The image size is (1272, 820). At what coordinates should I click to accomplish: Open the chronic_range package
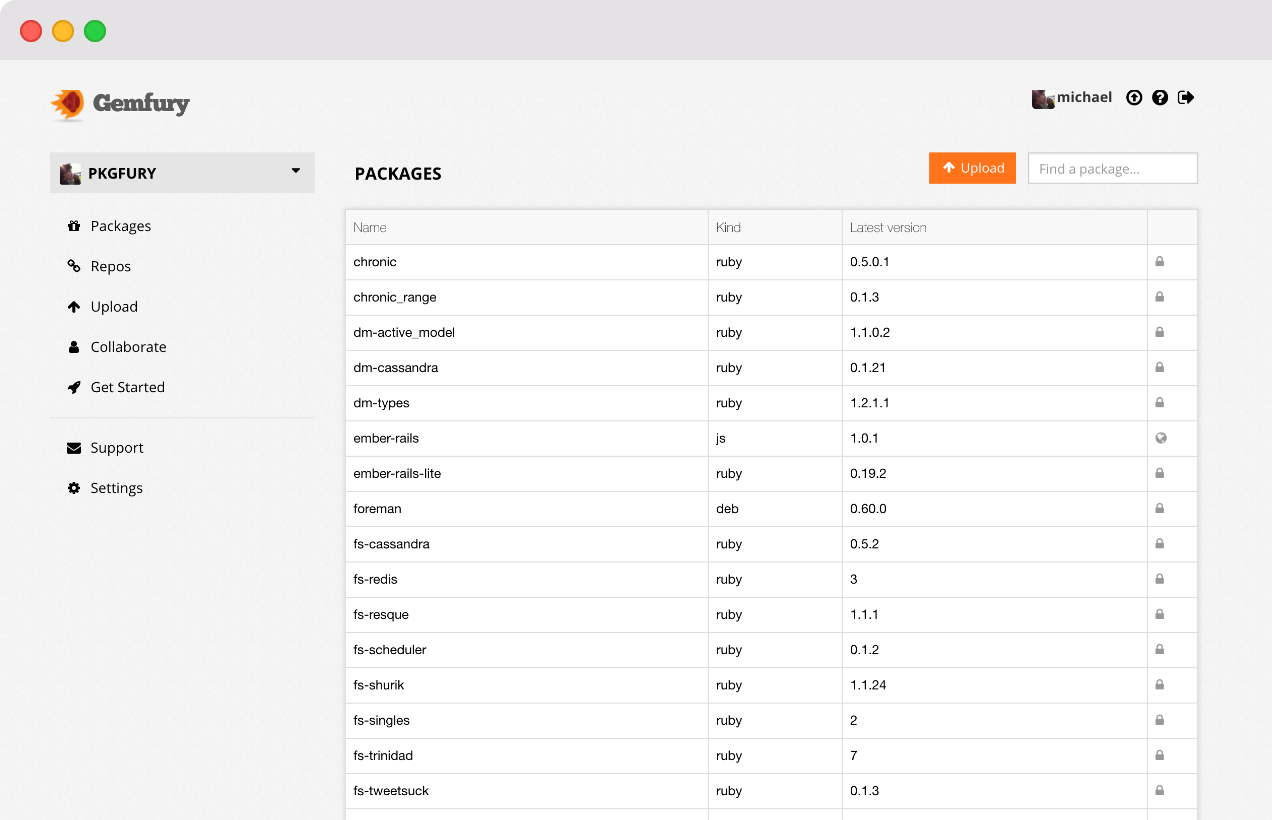395,298
